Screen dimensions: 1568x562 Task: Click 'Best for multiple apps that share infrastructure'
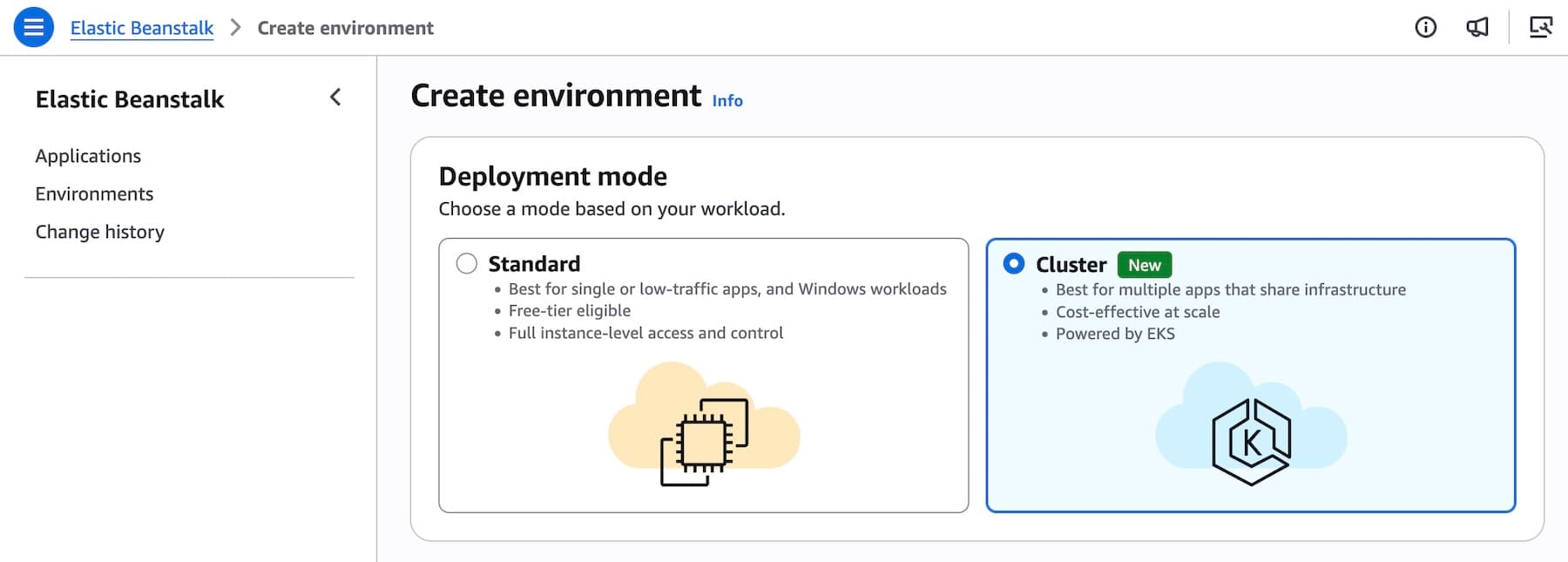(1231, 289)
